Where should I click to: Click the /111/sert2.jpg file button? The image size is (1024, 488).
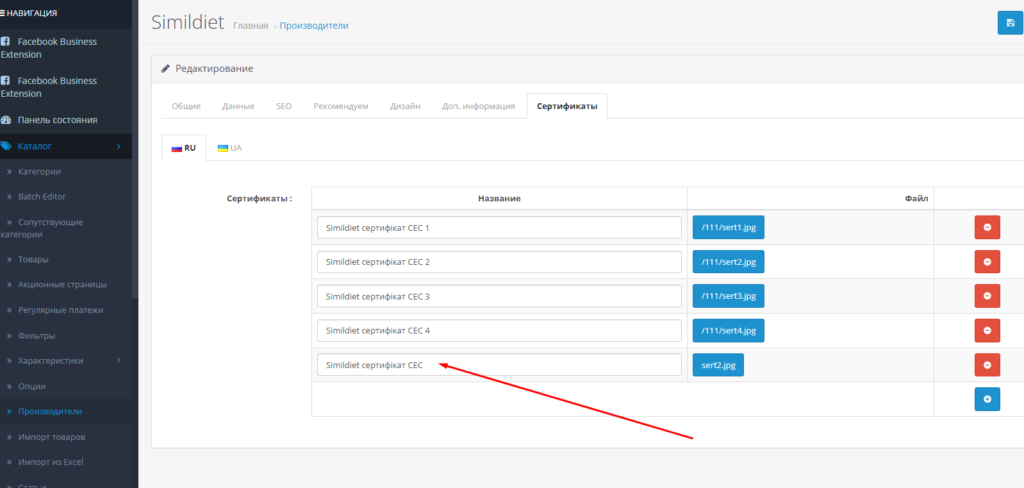tap(728, 262)
